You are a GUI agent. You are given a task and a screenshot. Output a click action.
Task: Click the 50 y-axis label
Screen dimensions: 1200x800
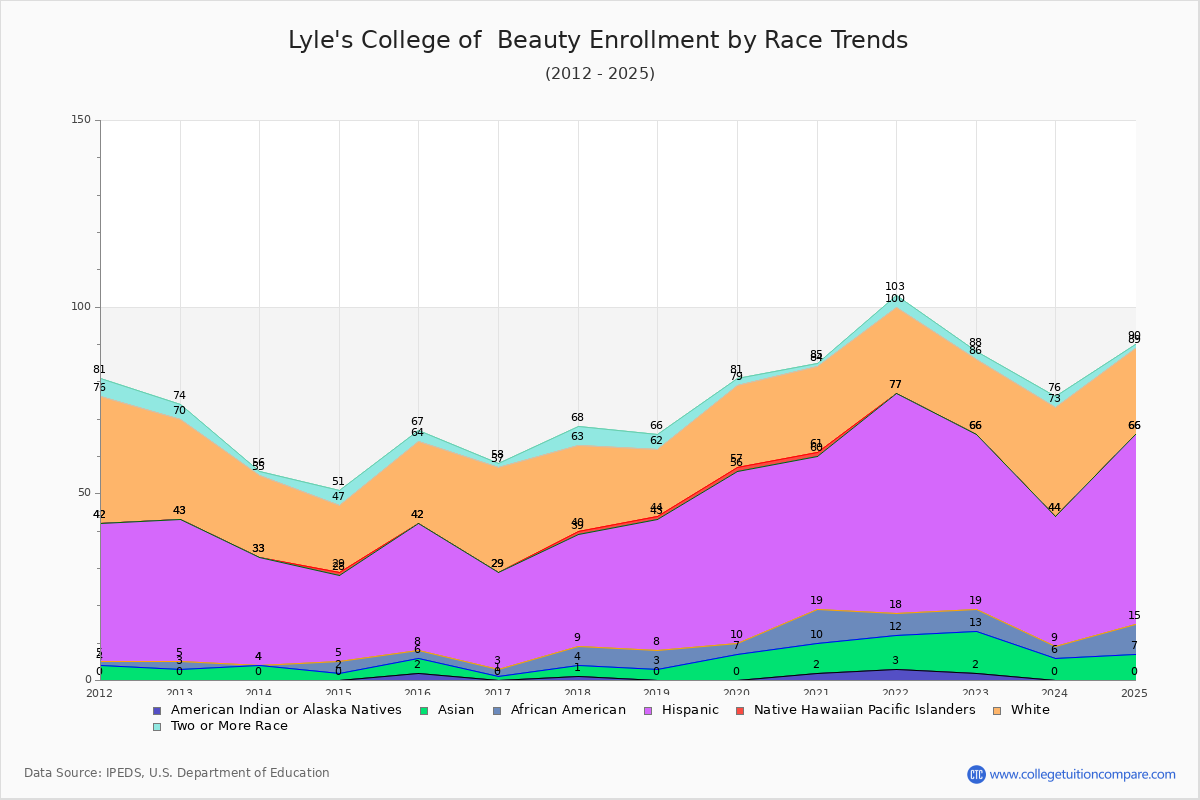click(84, 493)
